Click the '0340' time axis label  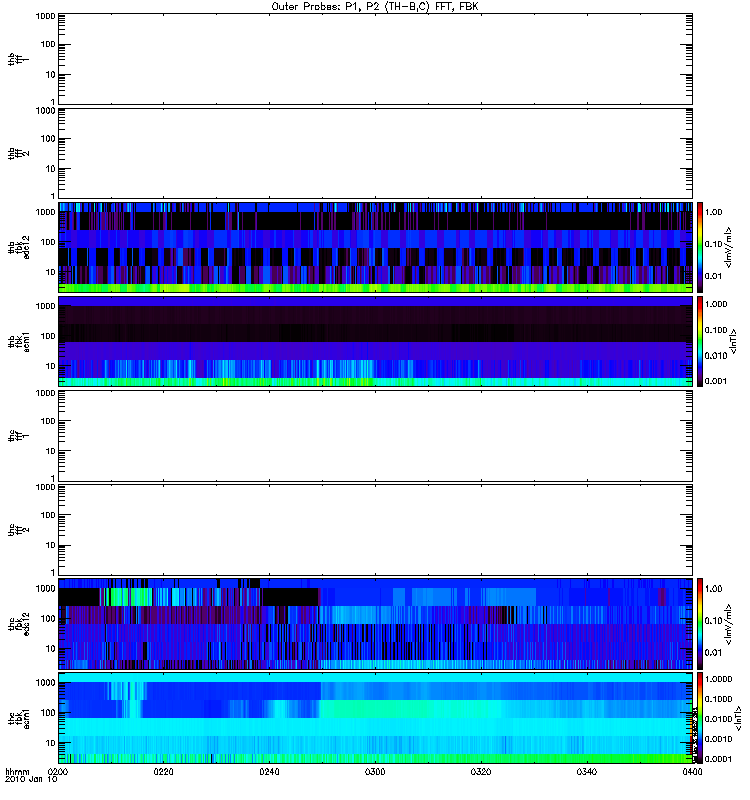pyautogui.click(x=587, y=772)
